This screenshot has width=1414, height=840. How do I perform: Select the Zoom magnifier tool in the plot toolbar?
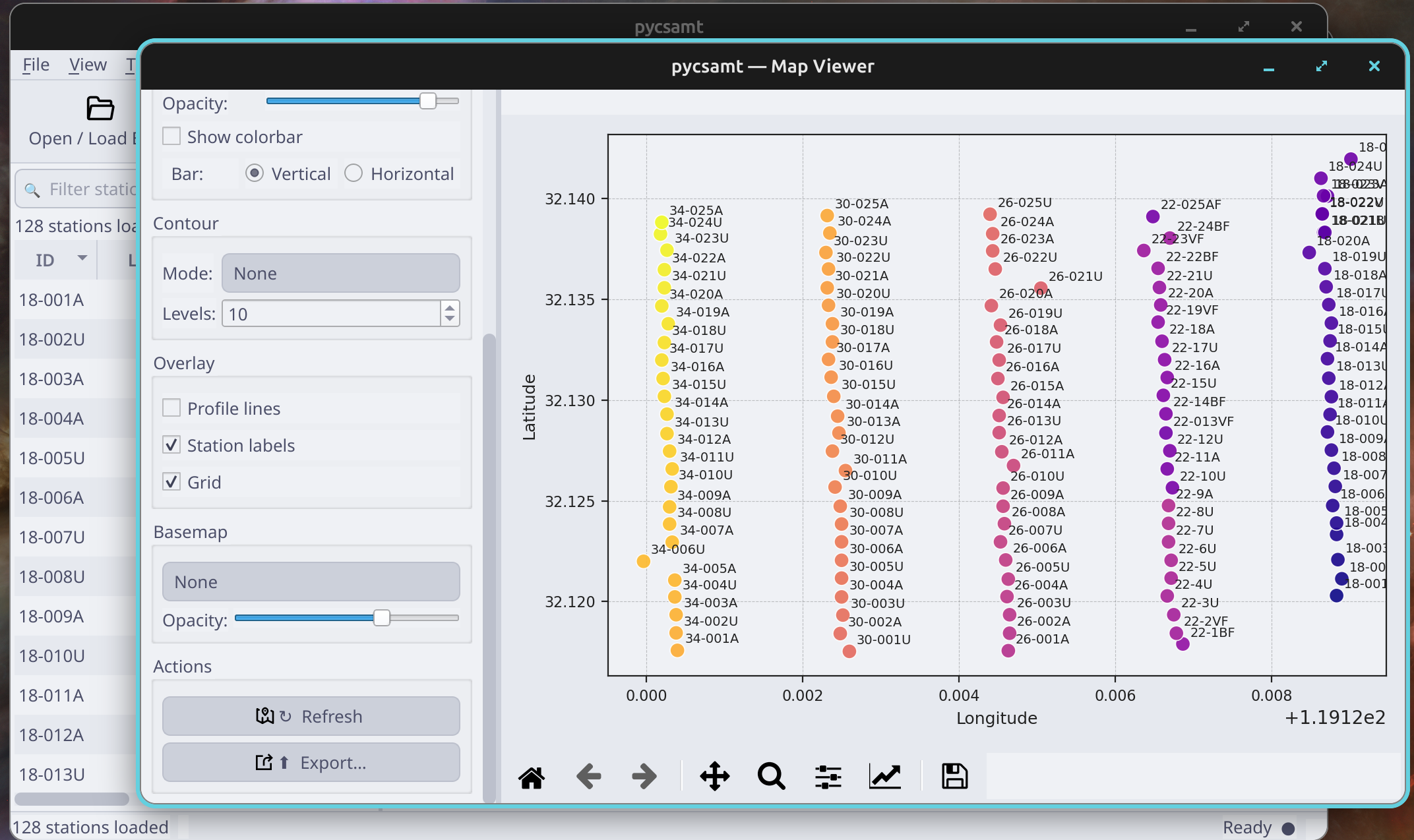(771, 777)
